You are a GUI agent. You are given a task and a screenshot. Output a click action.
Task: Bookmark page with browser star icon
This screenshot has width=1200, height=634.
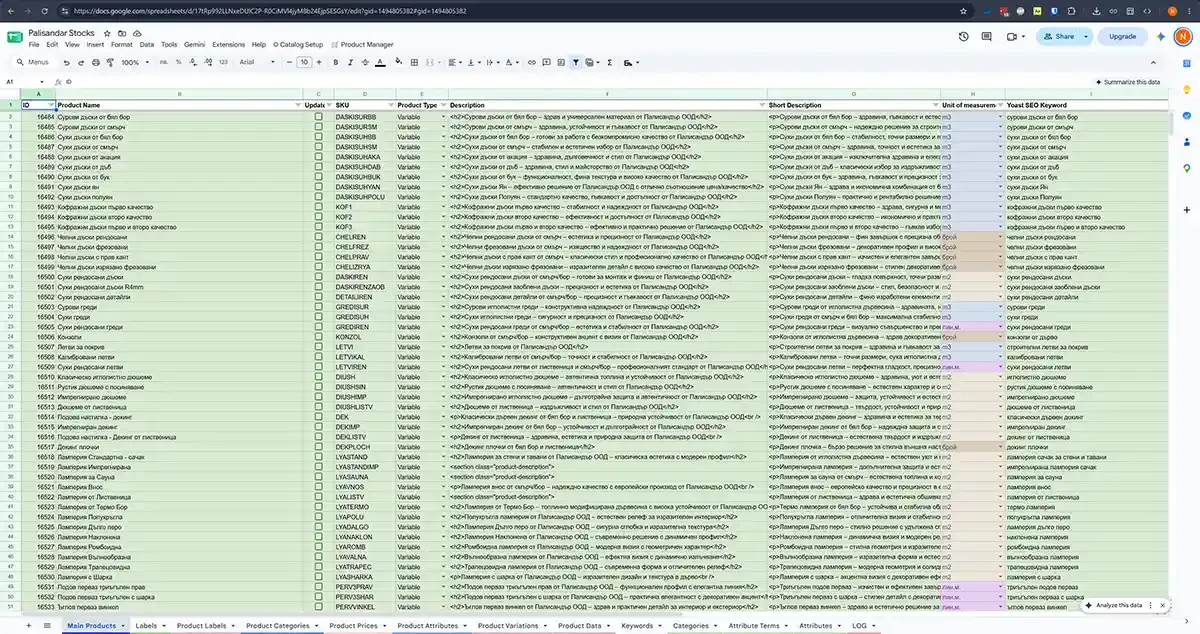click(964, 11)
